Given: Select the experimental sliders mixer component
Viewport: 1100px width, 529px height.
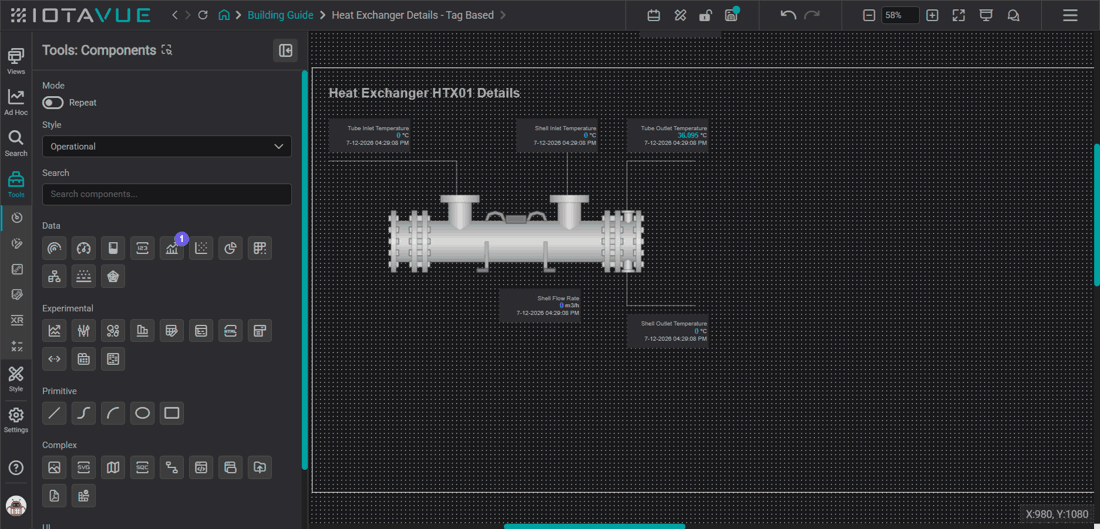Looking at the screenshot, I should coord(83,330).
